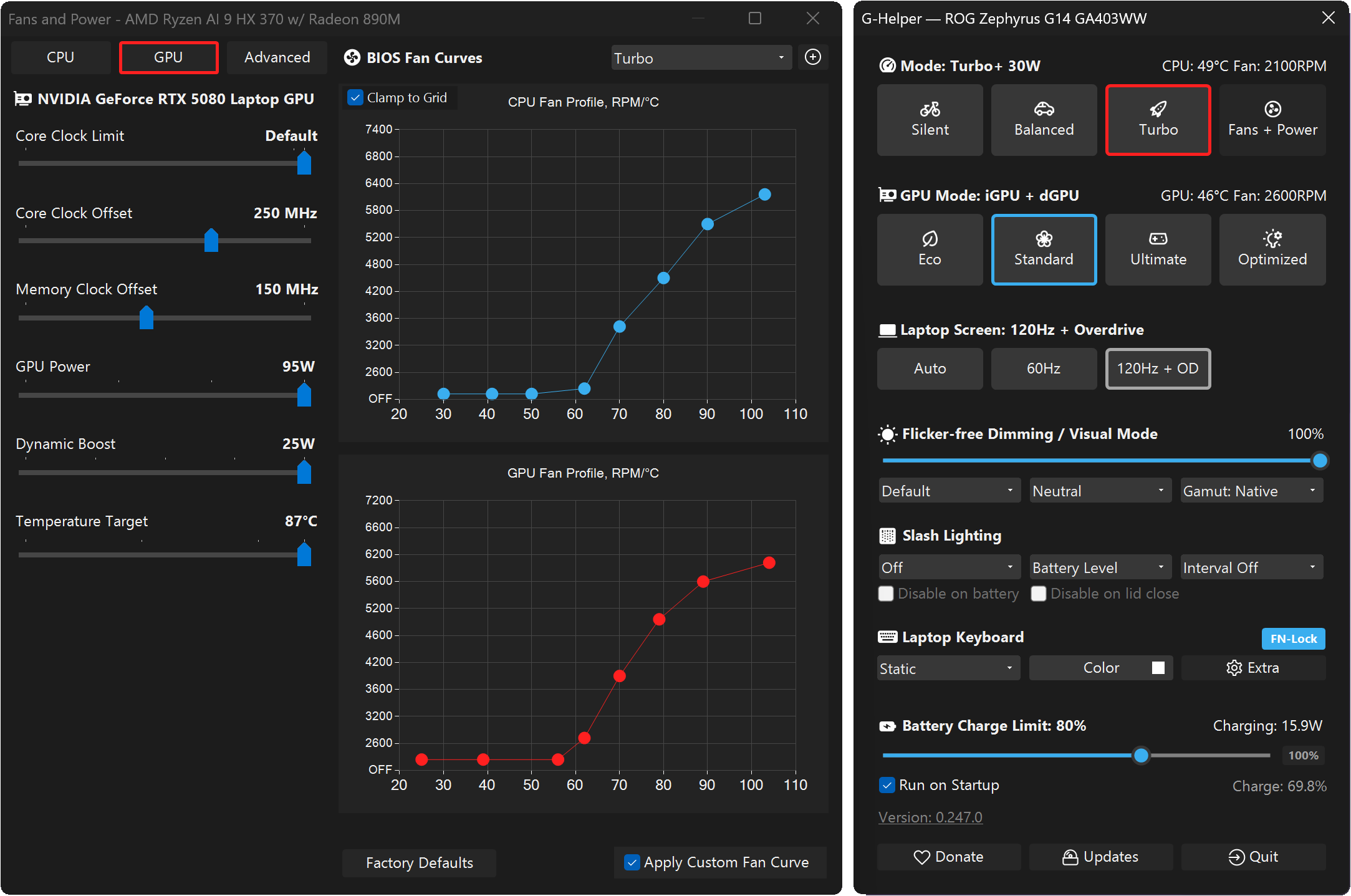The width and height of the screenshot is (1351, 896).
Task: Click the Slash Lighting matrix icon
Action: pos(888,536)
